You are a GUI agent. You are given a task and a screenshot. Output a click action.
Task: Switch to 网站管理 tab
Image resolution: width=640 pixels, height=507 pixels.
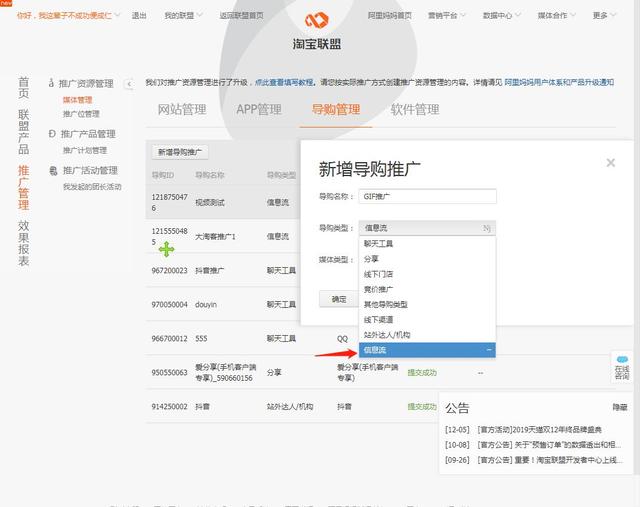click(x=182, y=109)
